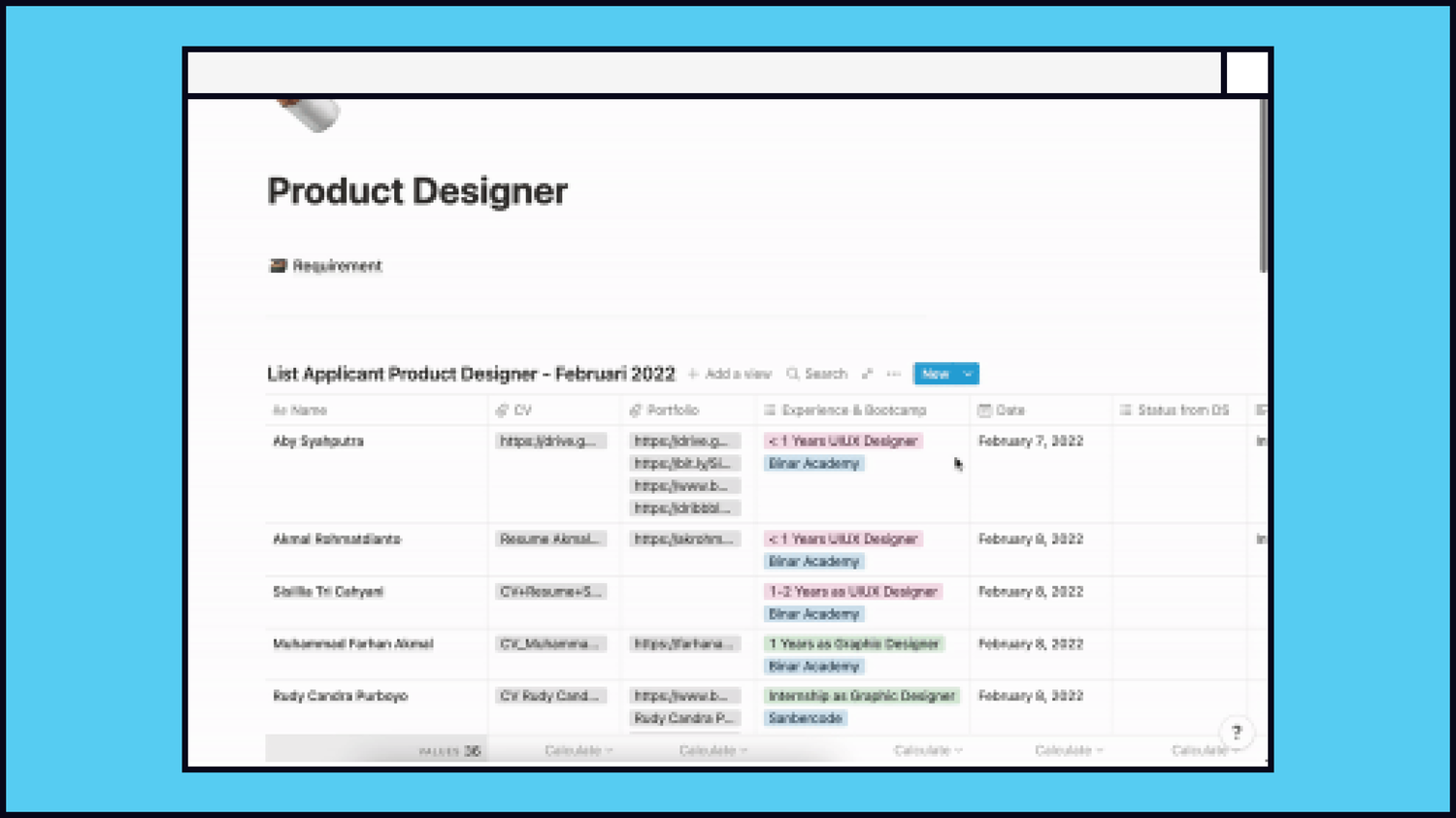Open Aby's dribbble portfolio link
The height and width of the screenshot is (818, 1456).
[684, 508]
